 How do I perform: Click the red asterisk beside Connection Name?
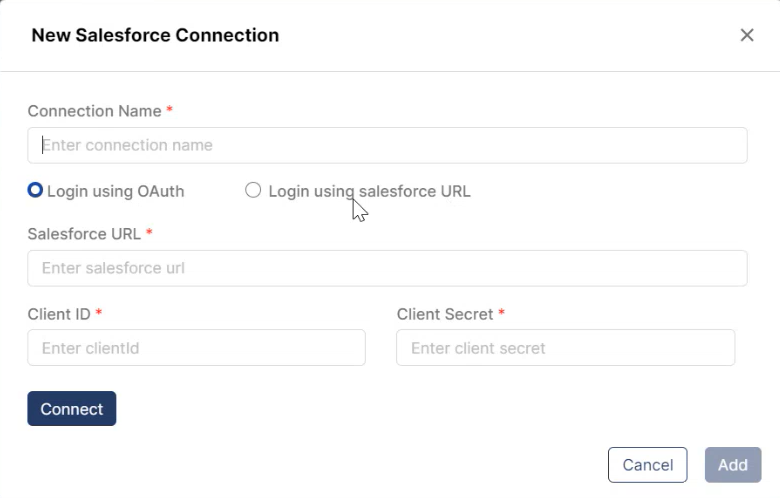pyautogui.click(x=170, y=110)
